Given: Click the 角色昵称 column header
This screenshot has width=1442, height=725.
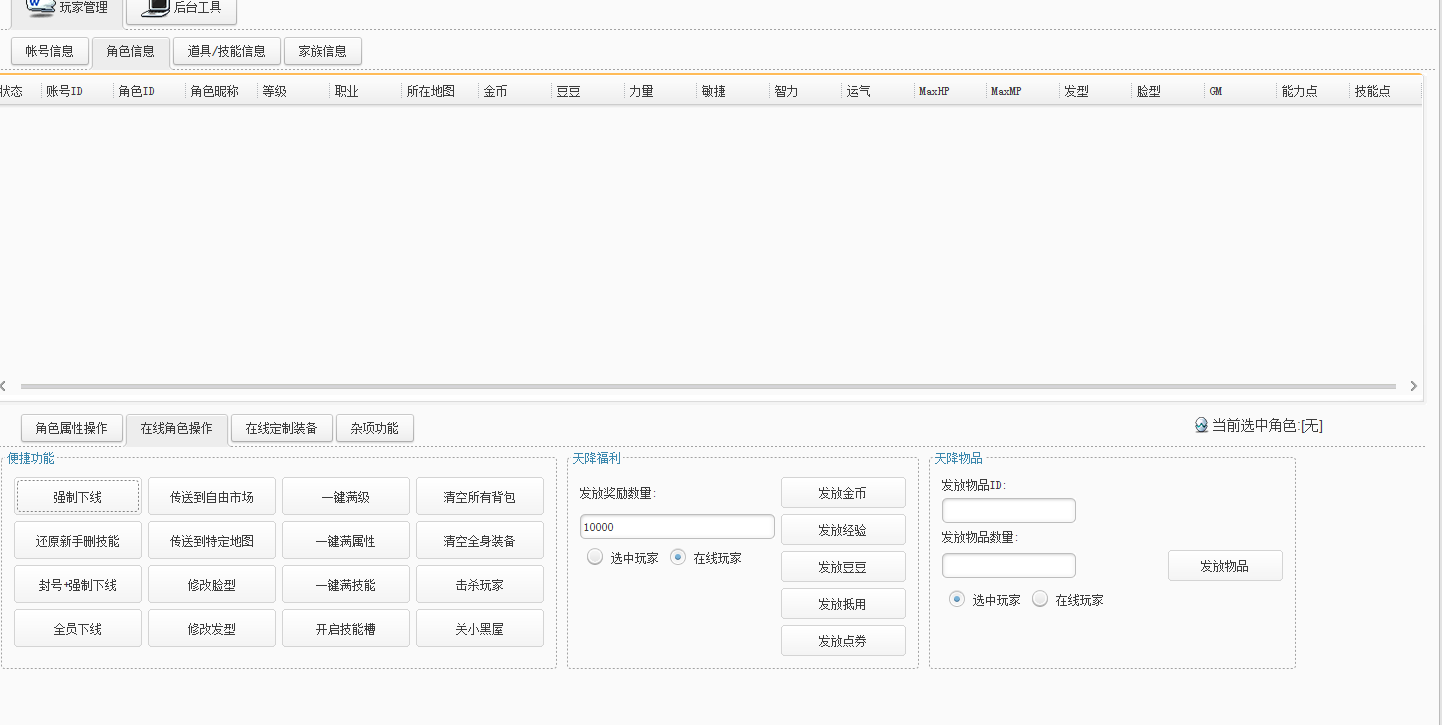Looking at the screenshot, I should click(221, 91).
